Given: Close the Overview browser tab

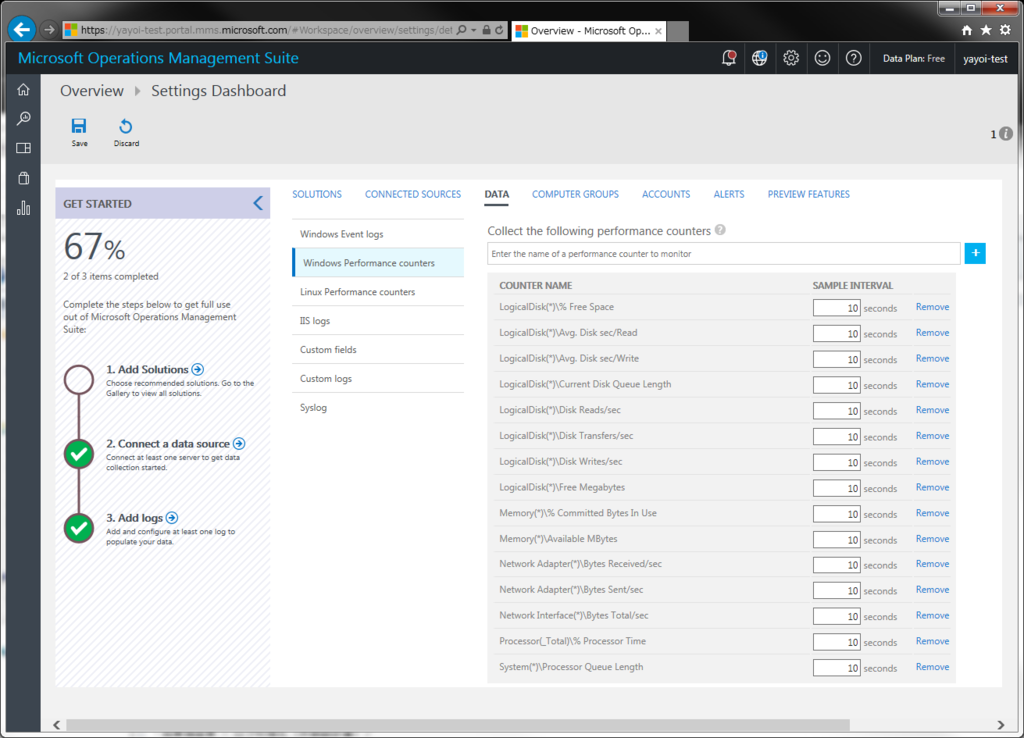Looking at the screenshot, I should (658, 31).
